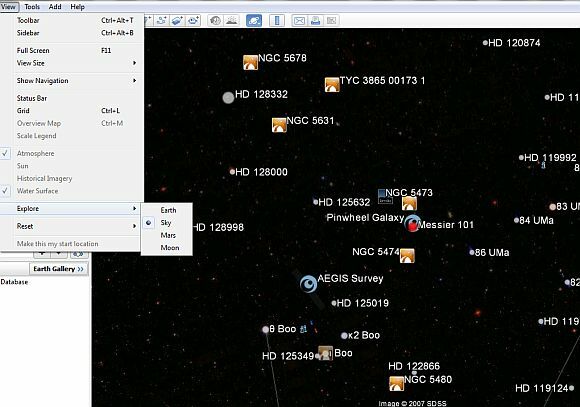
Task: Click the HD 119992 star label
Action: (550, 158)
